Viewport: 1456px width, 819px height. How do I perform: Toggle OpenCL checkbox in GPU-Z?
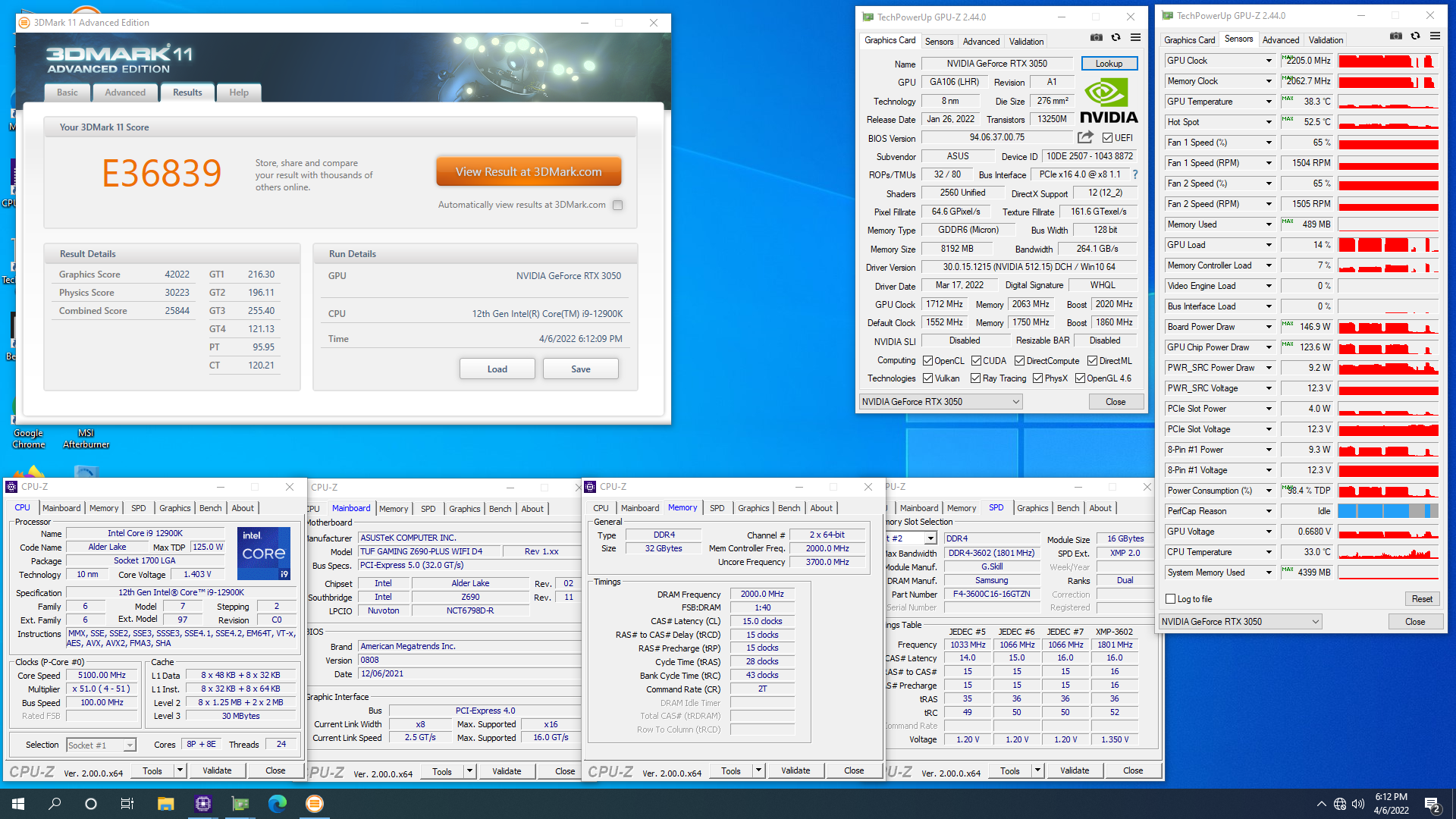coord(927,361)
